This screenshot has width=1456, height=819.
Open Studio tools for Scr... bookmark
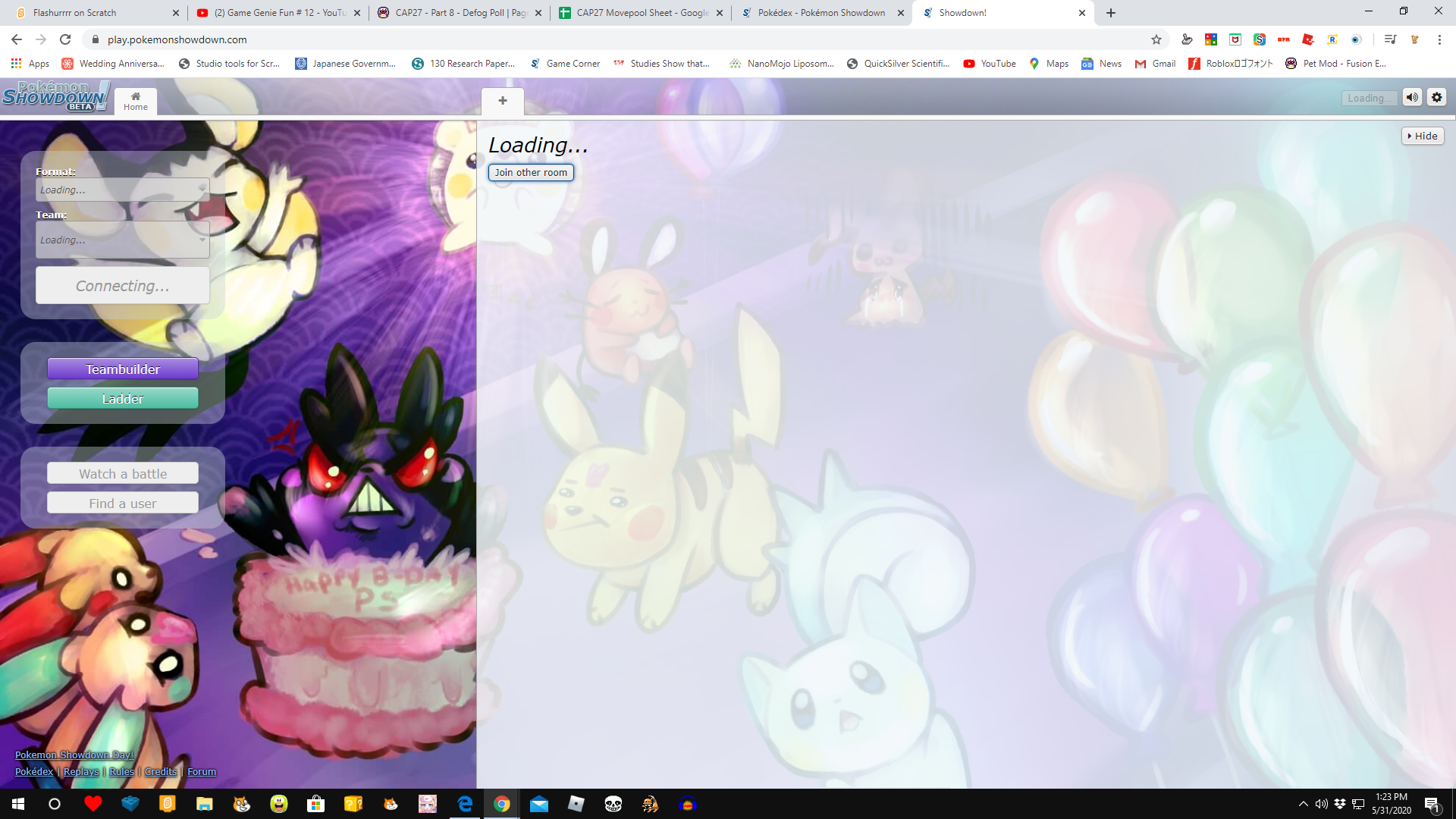[x=229, y=64]
